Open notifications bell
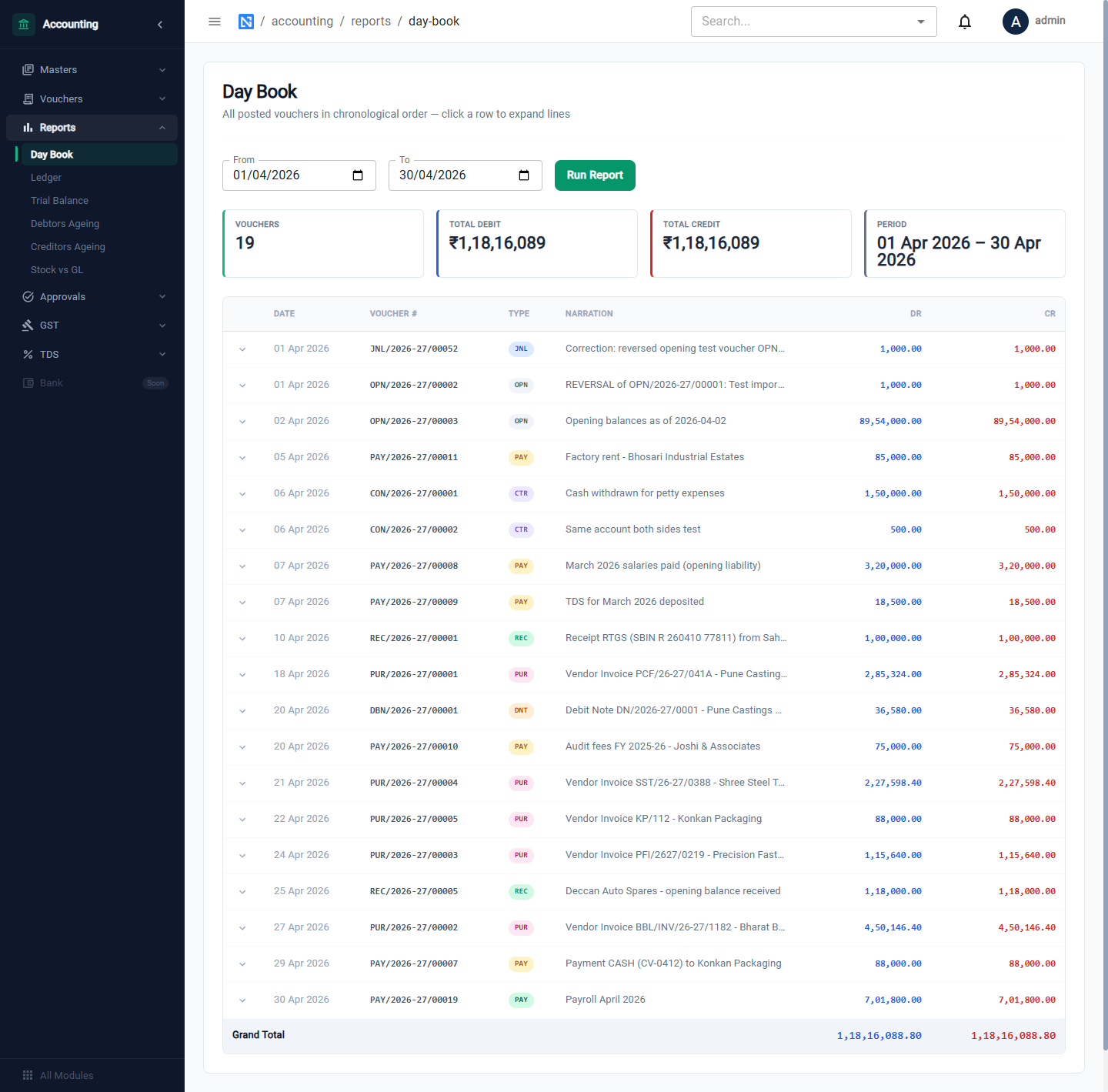Screen dimensions: 1108x1092 tap(965, 22)
